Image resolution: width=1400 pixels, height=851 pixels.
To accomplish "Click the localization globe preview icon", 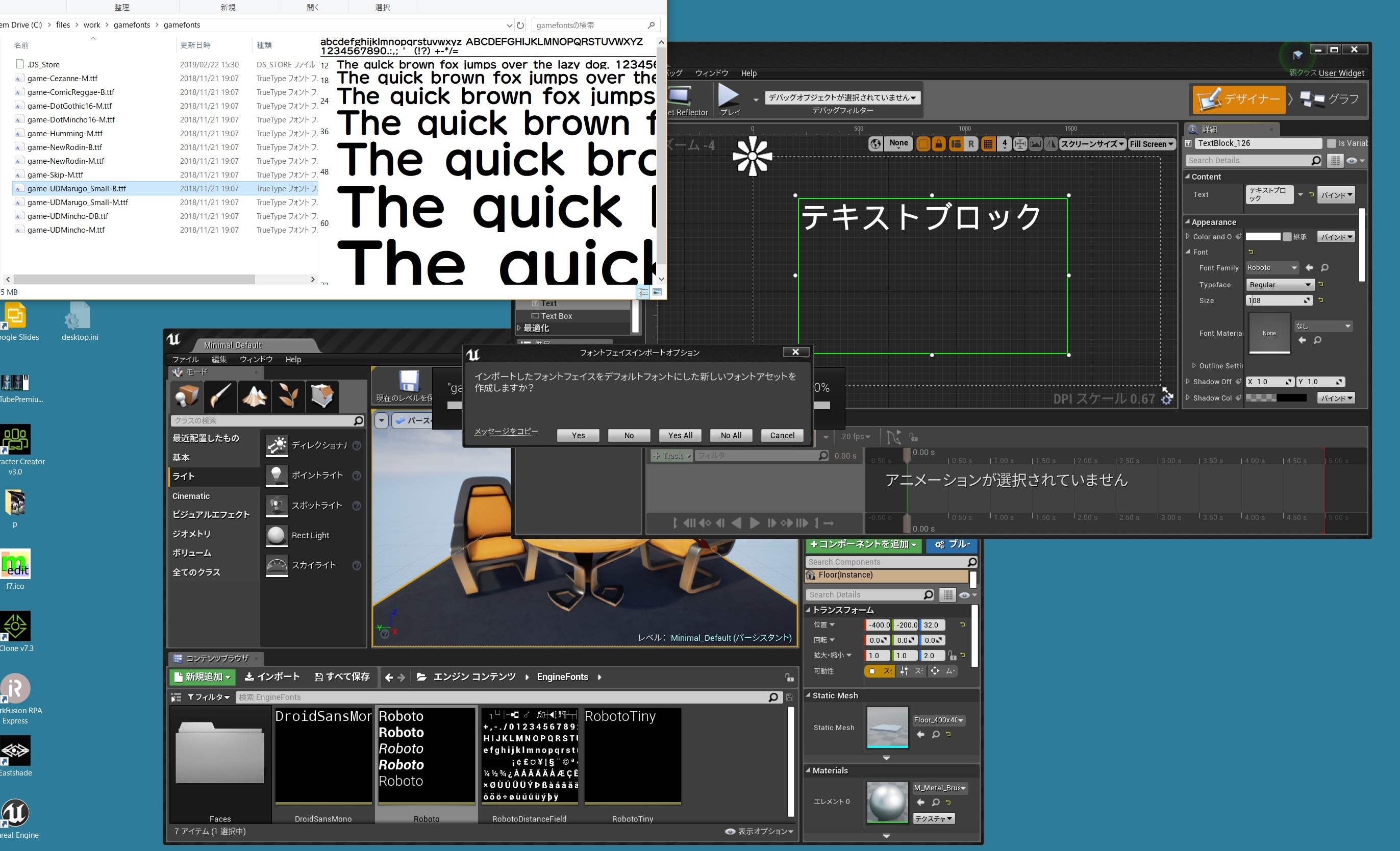I will coord(876,144).
